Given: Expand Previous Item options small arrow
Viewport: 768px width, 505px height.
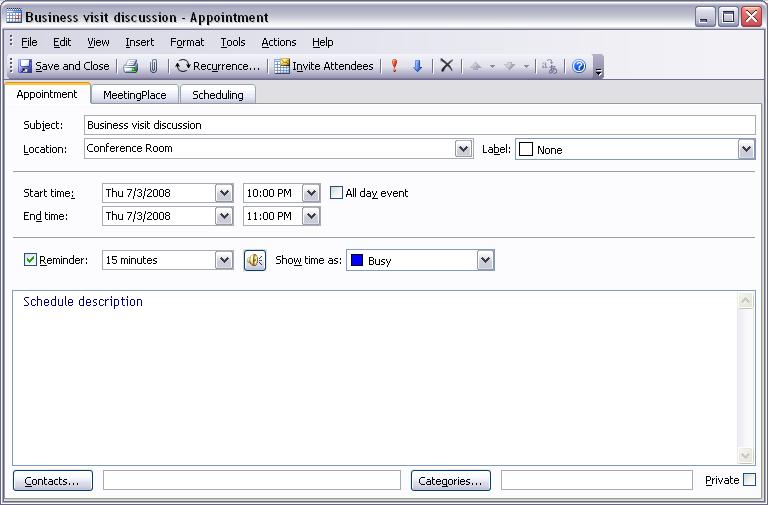Looking at the screenshot, I should click(492, 66).
